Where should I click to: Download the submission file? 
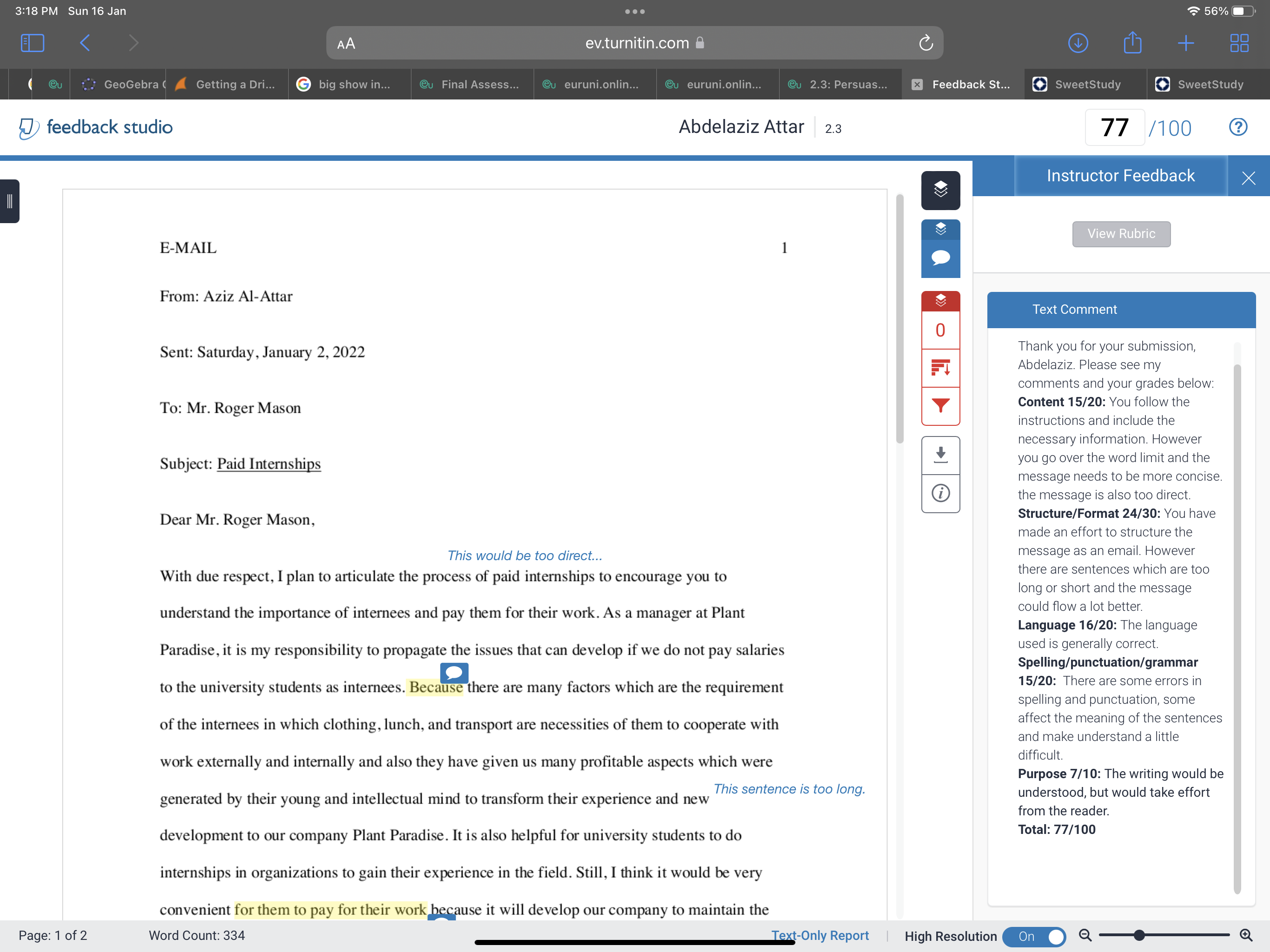pyautogui.click(x=940, y=456)
